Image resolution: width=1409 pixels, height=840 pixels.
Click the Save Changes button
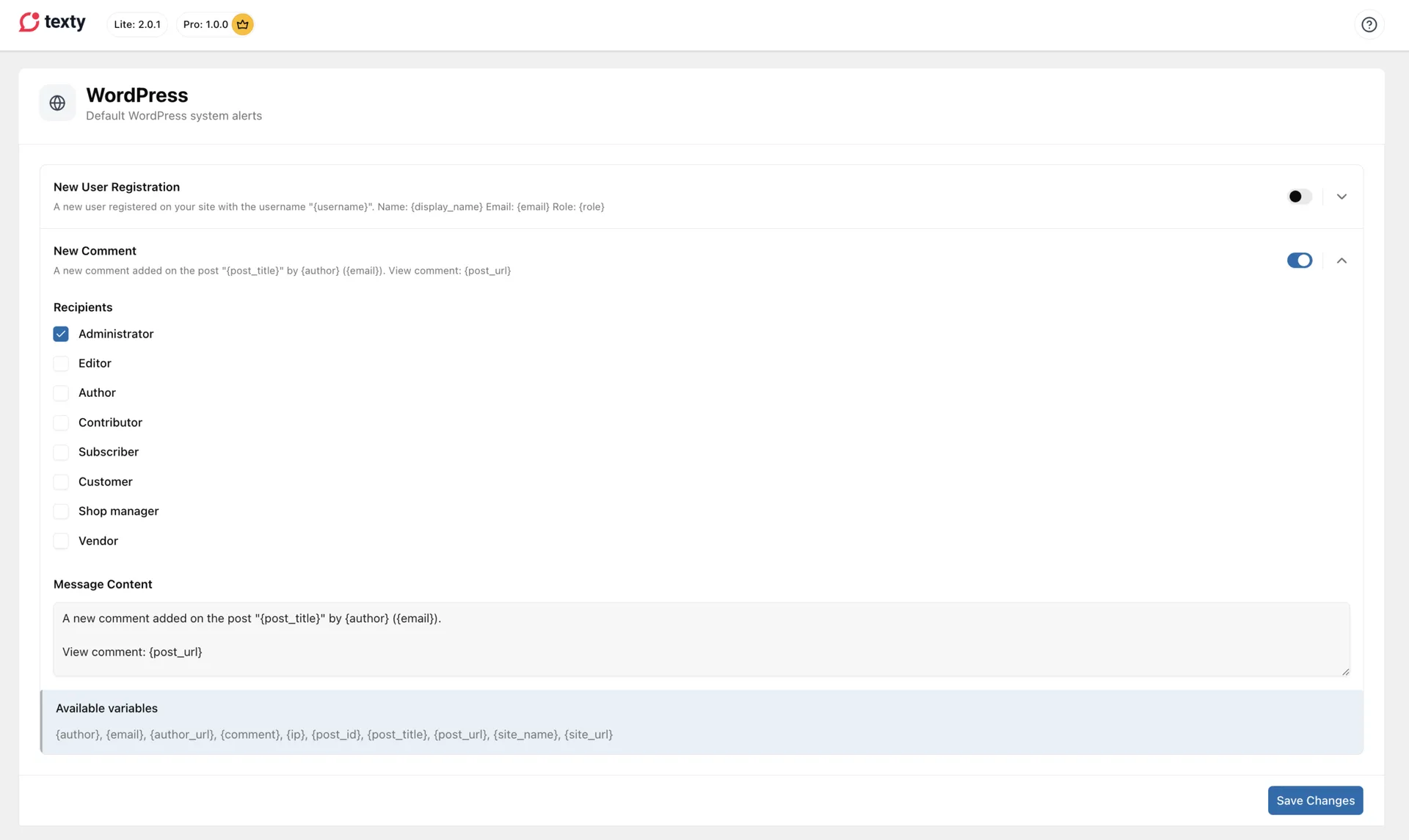pos(1315,800)
